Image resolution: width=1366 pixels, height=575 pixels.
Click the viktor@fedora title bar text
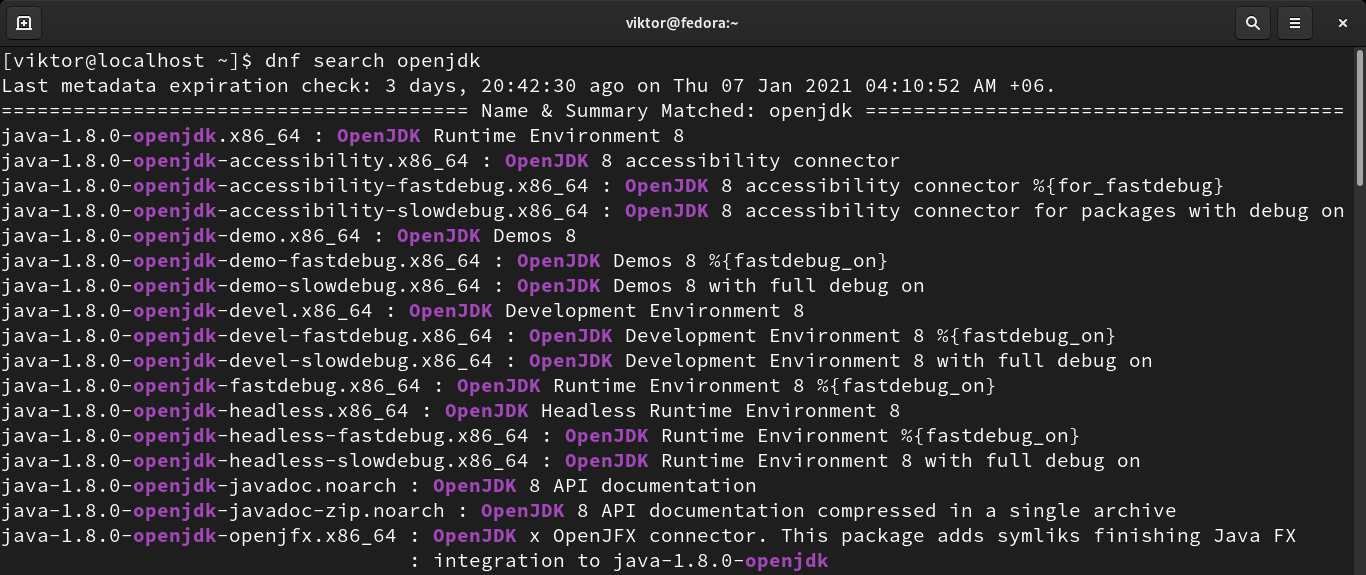tap(682, 22)
